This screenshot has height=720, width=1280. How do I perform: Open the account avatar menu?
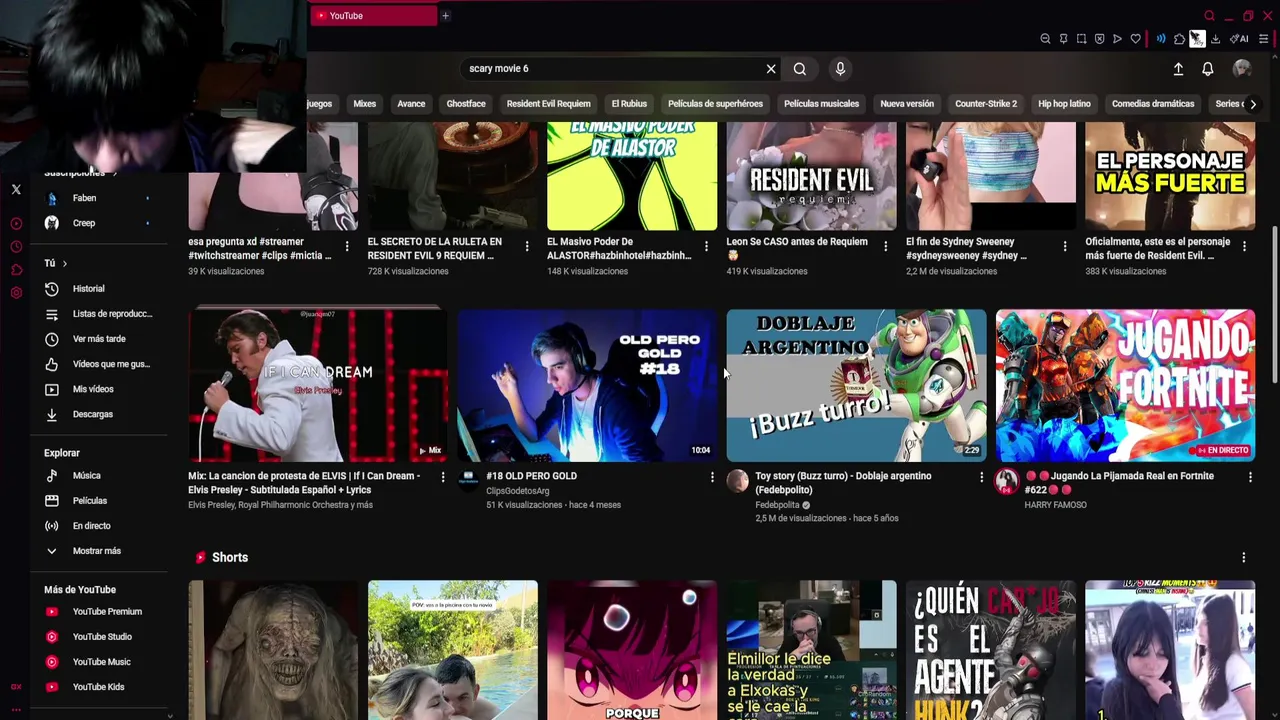(1242, 68)
